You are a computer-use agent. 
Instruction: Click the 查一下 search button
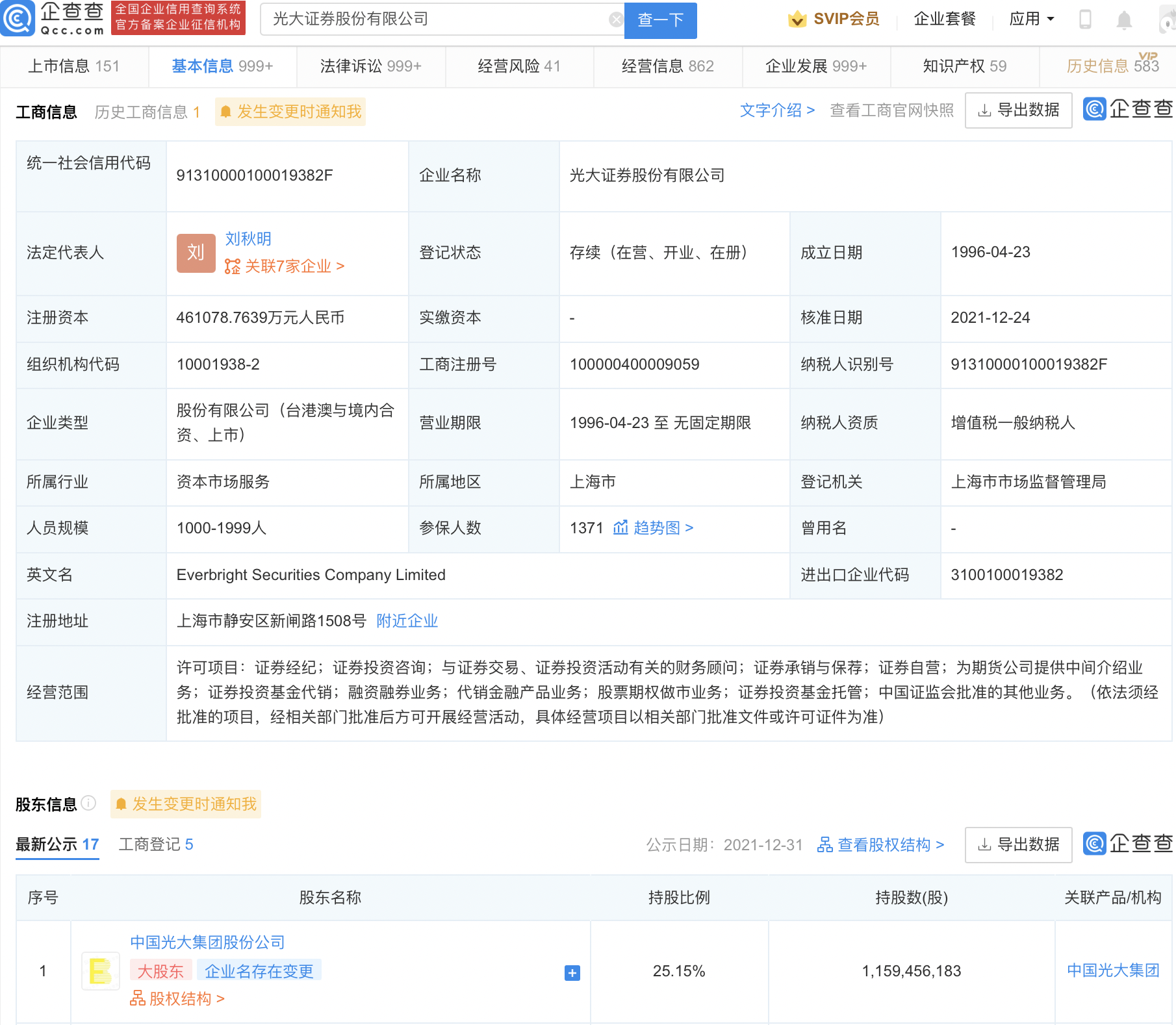click(660, 20)
